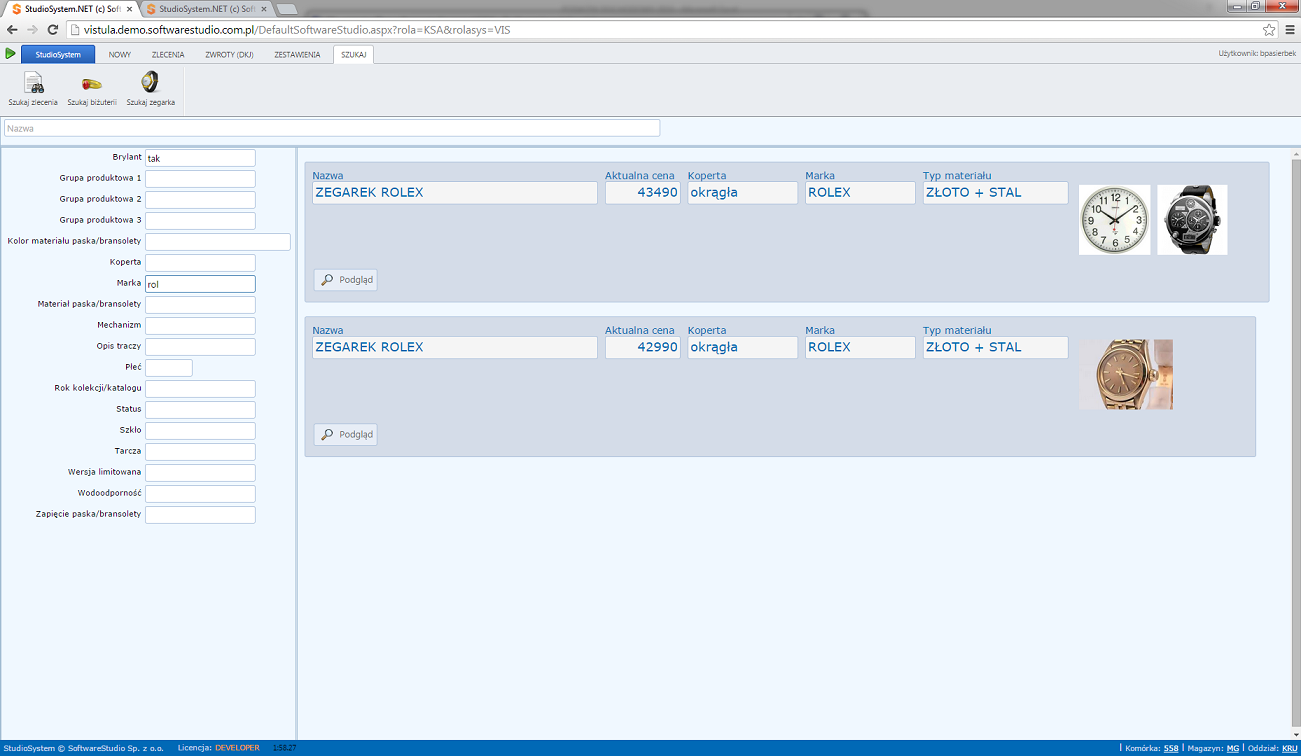The image size is (1301, 756).
Task: Click Grupa produktowa 3 field
Action: click(200, 221)
